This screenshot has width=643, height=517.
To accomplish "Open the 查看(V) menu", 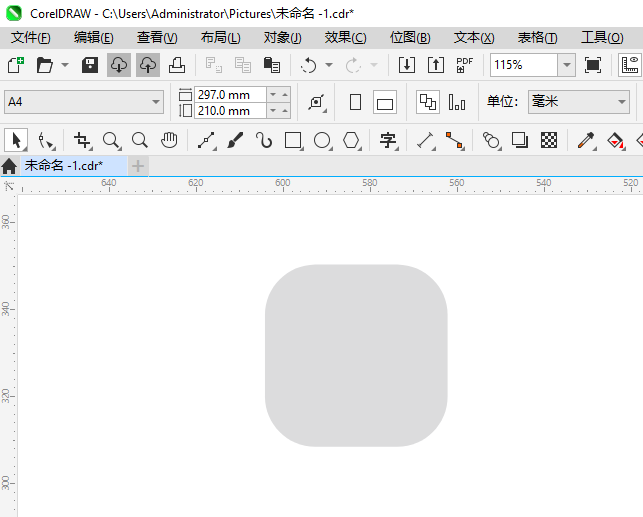I will (157, 38).
